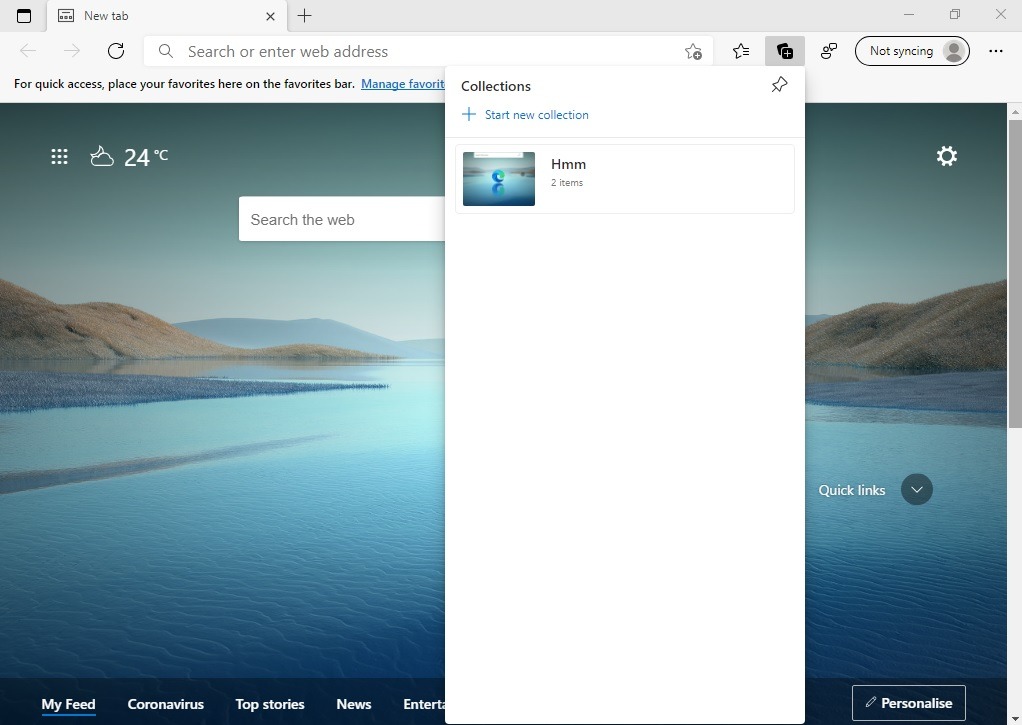
Task: Open the Favourites star on the toolbar
Action: (740, 51)
